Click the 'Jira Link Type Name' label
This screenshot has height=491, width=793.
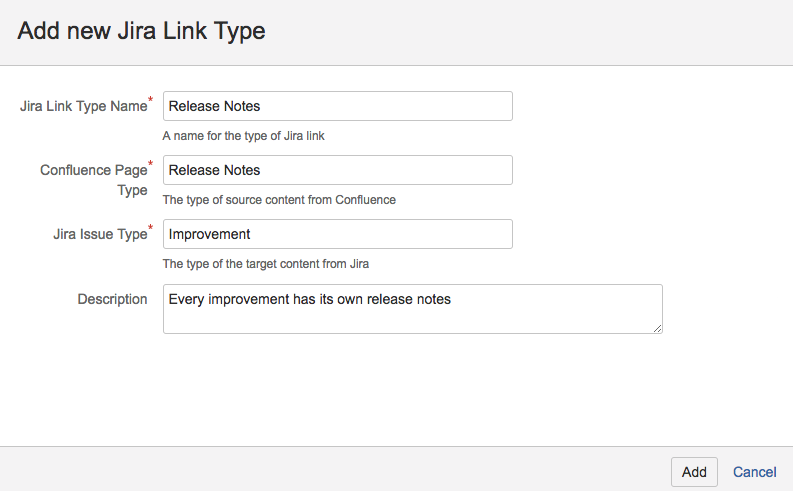(x=83, y=106)
